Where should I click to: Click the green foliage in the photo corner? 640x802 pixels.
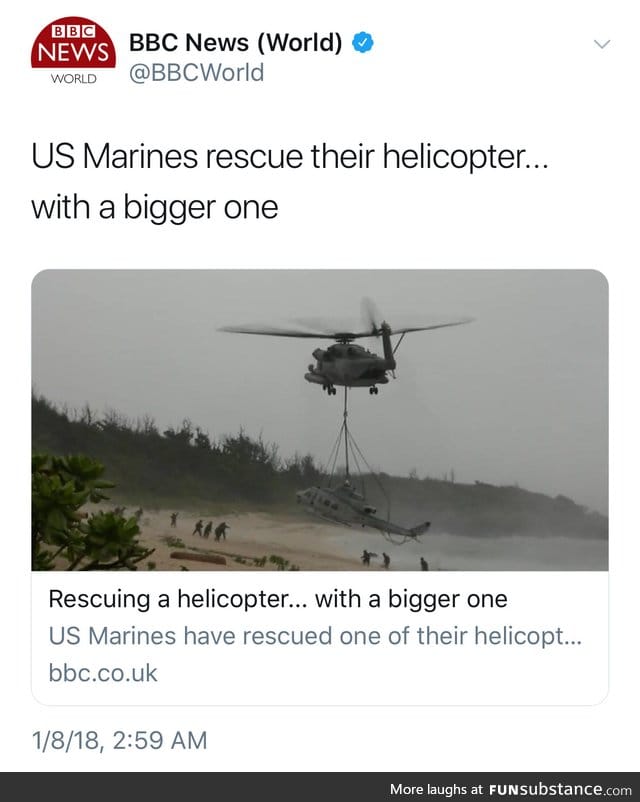click(x=84, y=511)
